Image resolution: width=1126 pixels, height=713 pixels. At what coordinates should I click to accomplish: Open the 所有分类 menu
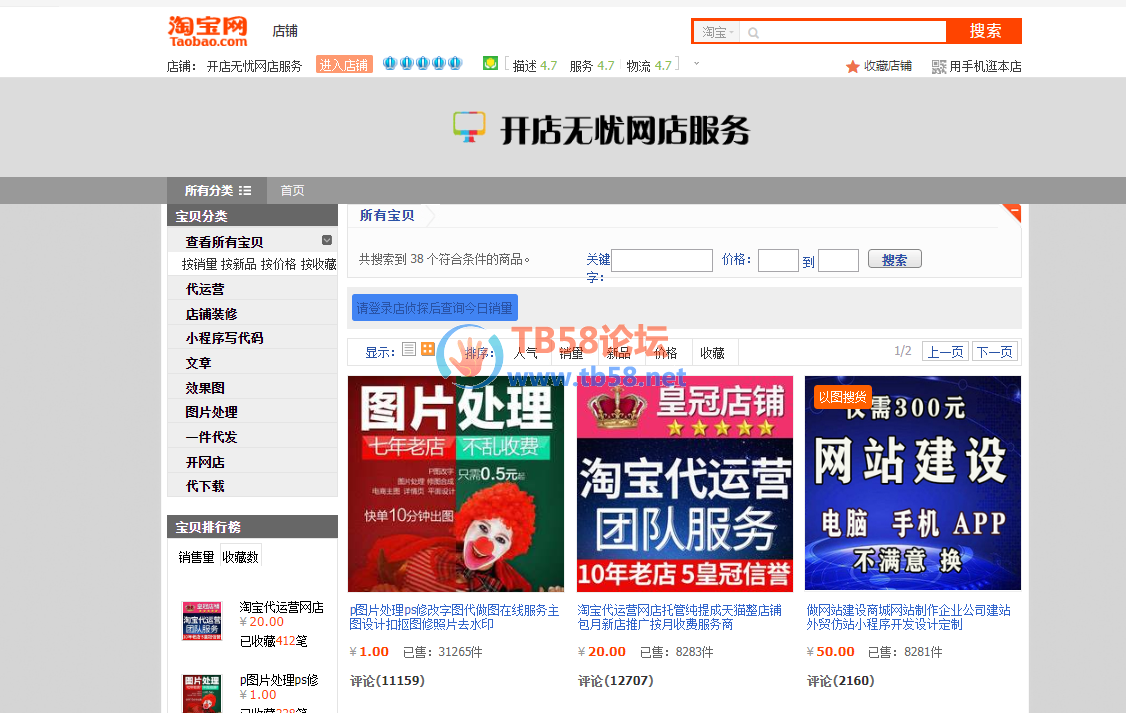(217, 191)
